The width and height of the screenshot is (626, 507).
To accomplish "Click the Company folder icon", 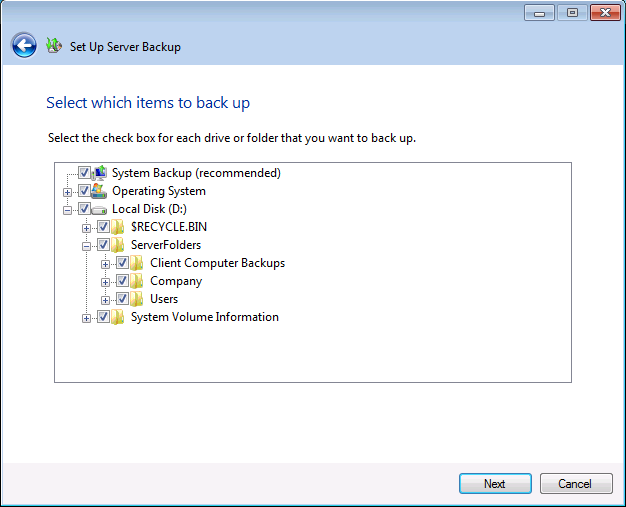I will click(x=138, y=281).
